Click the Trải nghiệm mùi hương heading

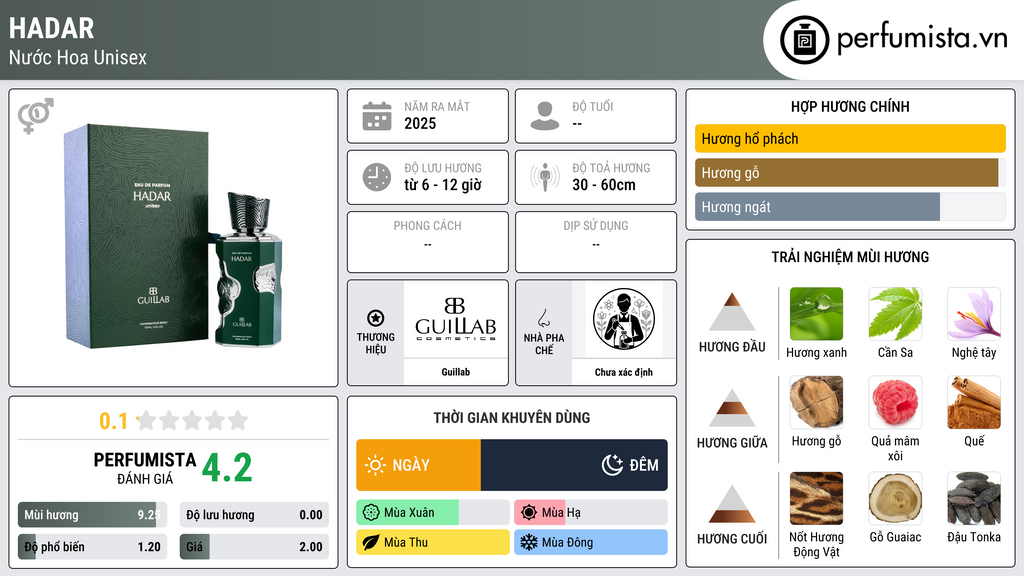[x=850, y=257]
